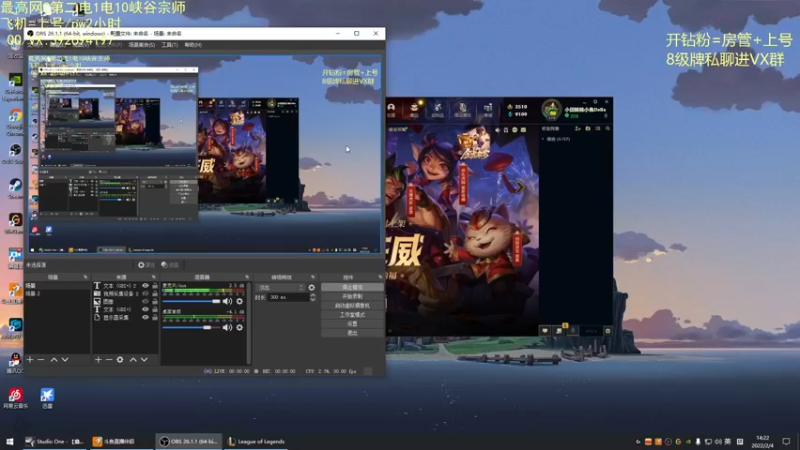
Task: Pop out the sources dock via its header icon
Action: click(x=154, y=277)
